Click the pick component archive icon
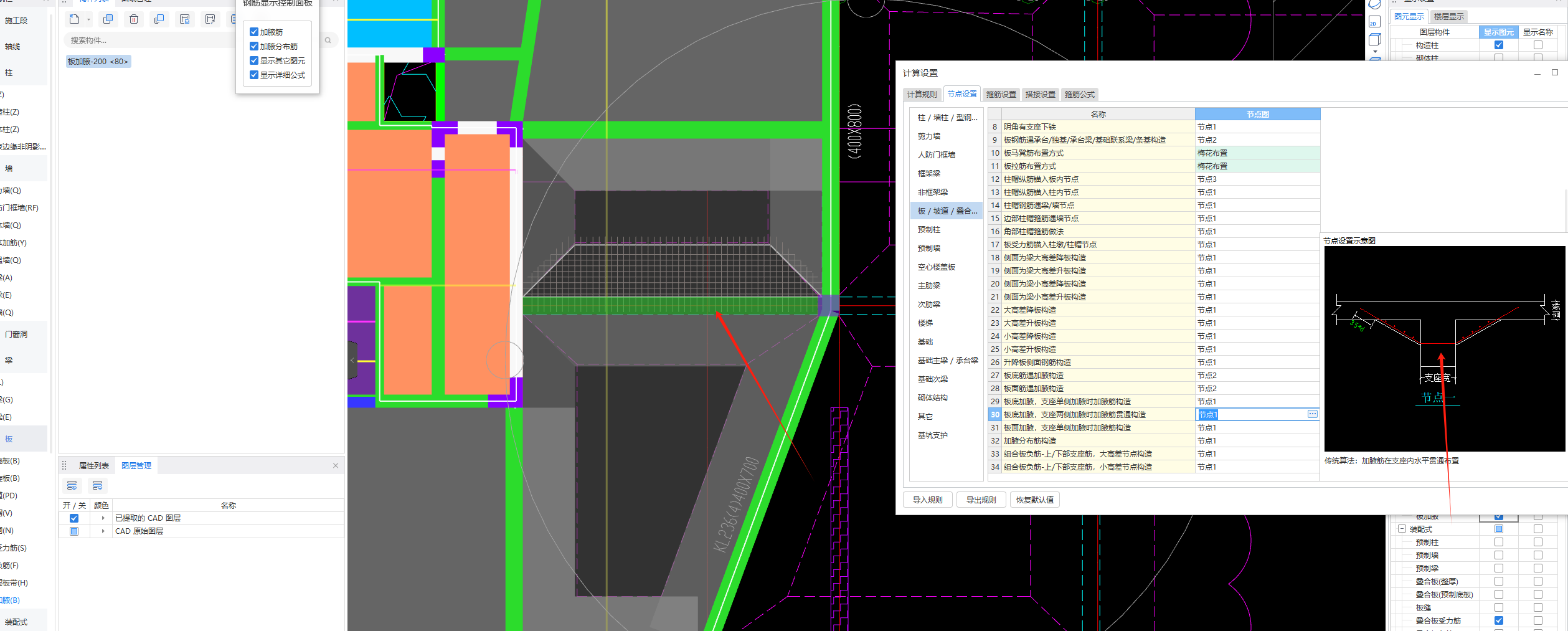1568x631 pixels. point(210,19)
